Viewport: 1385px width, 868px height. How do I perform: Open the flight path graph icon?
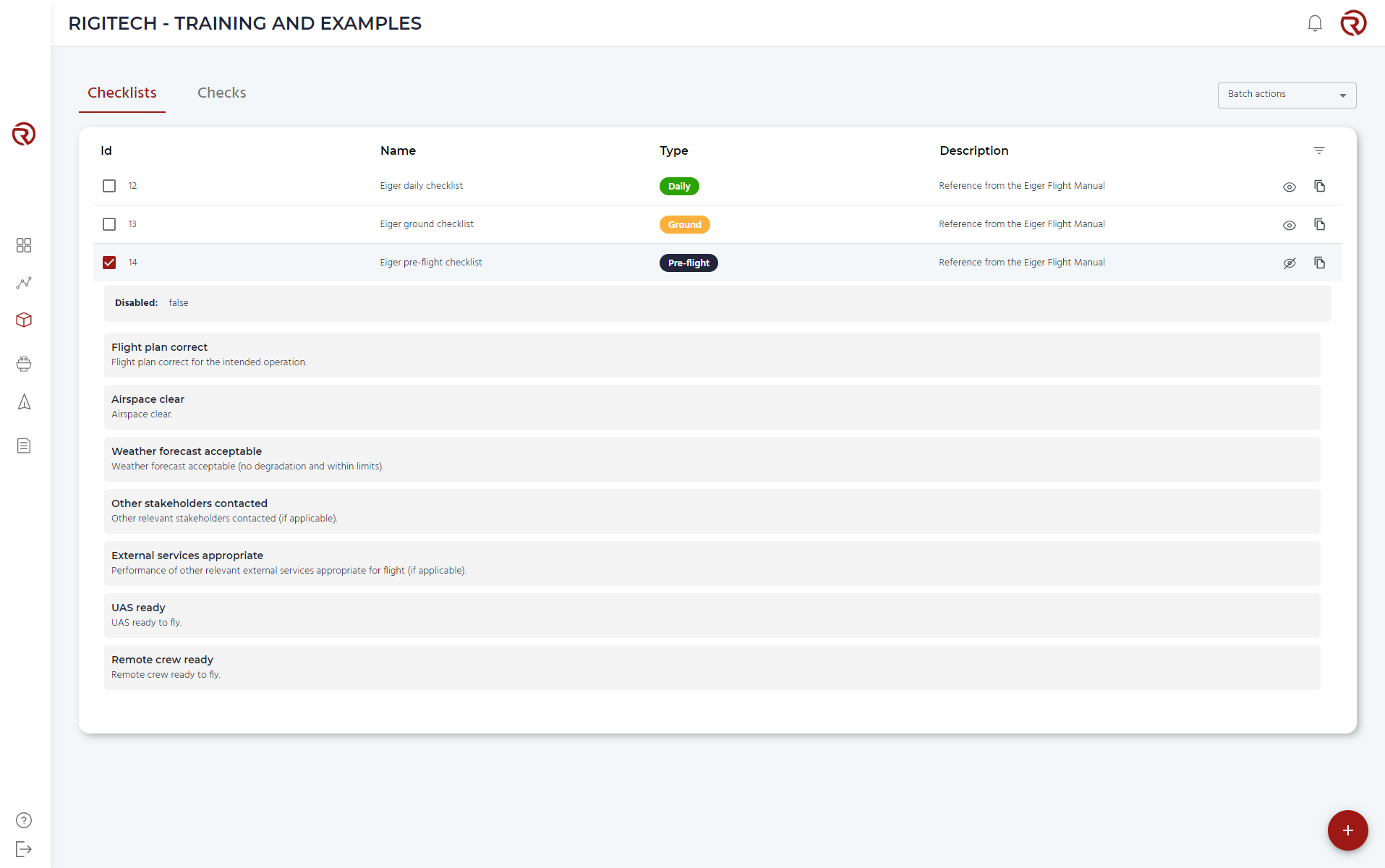tap(24, 283)
